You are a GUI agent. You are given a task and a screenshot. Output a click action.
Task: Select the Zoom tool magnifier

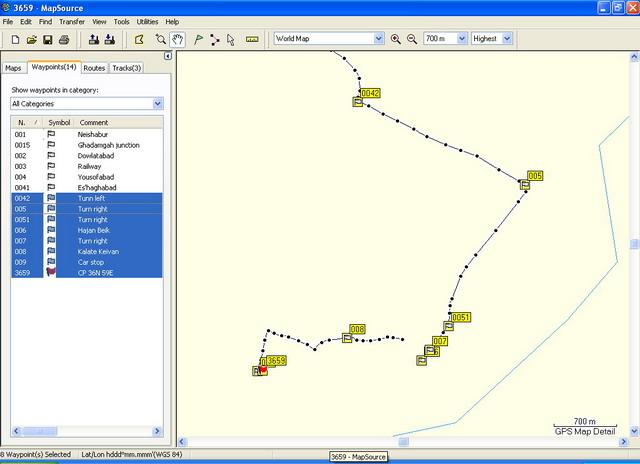(x=161, y=40)
